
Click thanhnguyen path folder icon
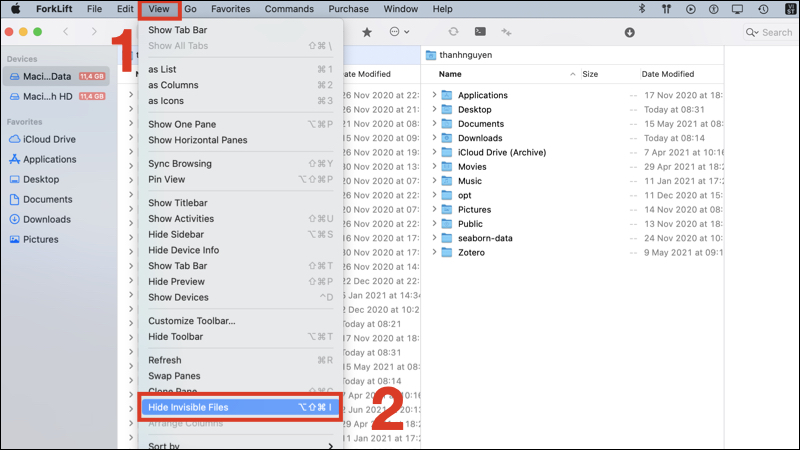pyautogui.click(x=431, y=55)
